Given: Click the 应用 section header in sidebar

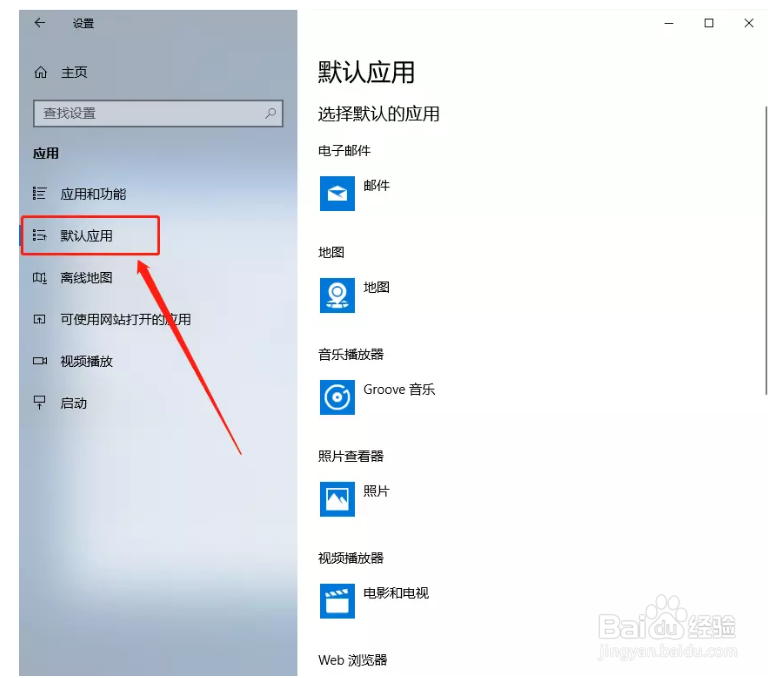Looking at the screenshot, I should click(x=46, y=153).
